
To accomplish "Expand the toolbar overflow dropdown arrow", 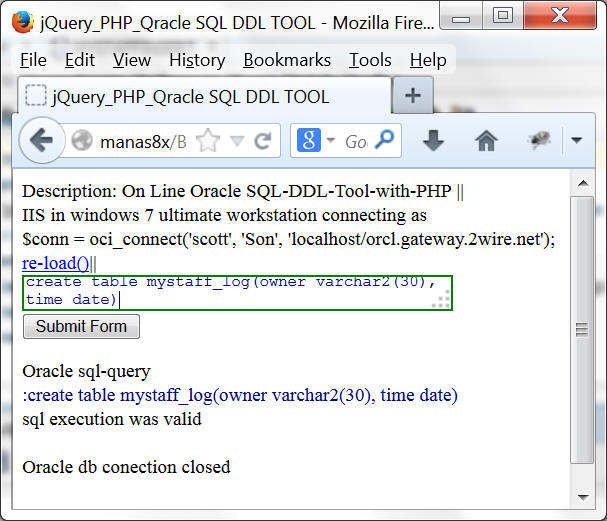I will [x=577, y=140].
